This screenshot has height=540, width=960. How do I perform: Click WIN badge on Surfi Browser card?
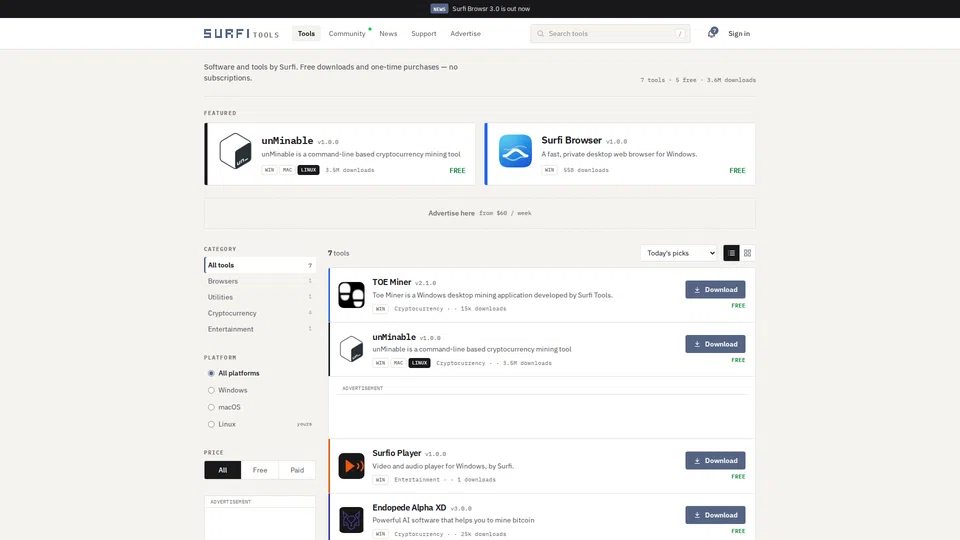tap(549, 170)
